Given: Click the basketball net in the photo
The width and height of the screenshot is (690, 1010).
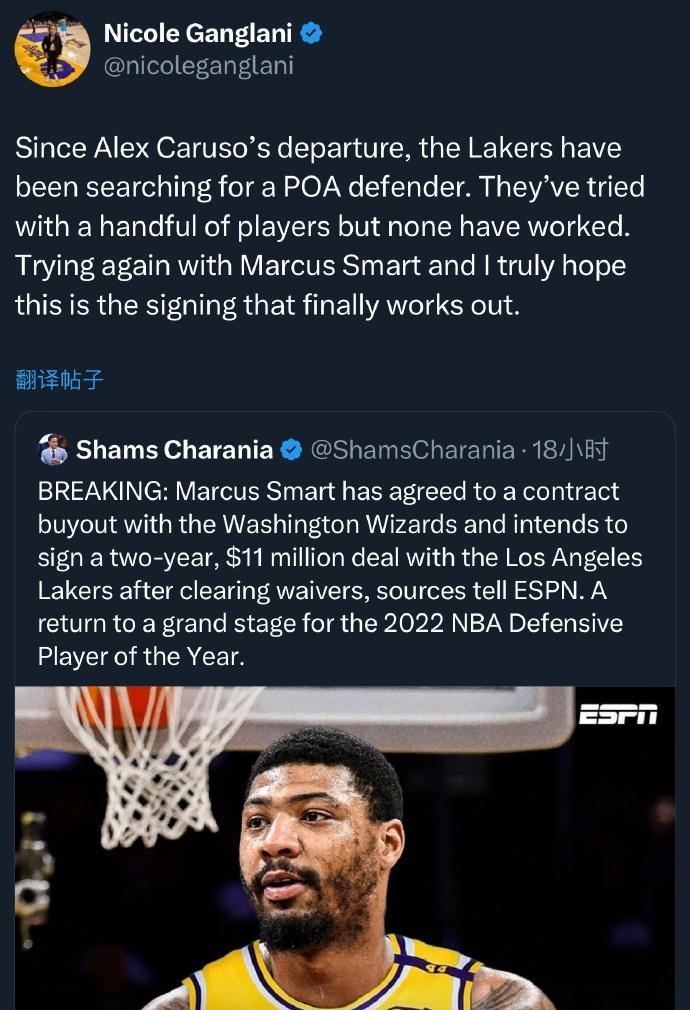Looking at the screenshot, I should 150,760.
